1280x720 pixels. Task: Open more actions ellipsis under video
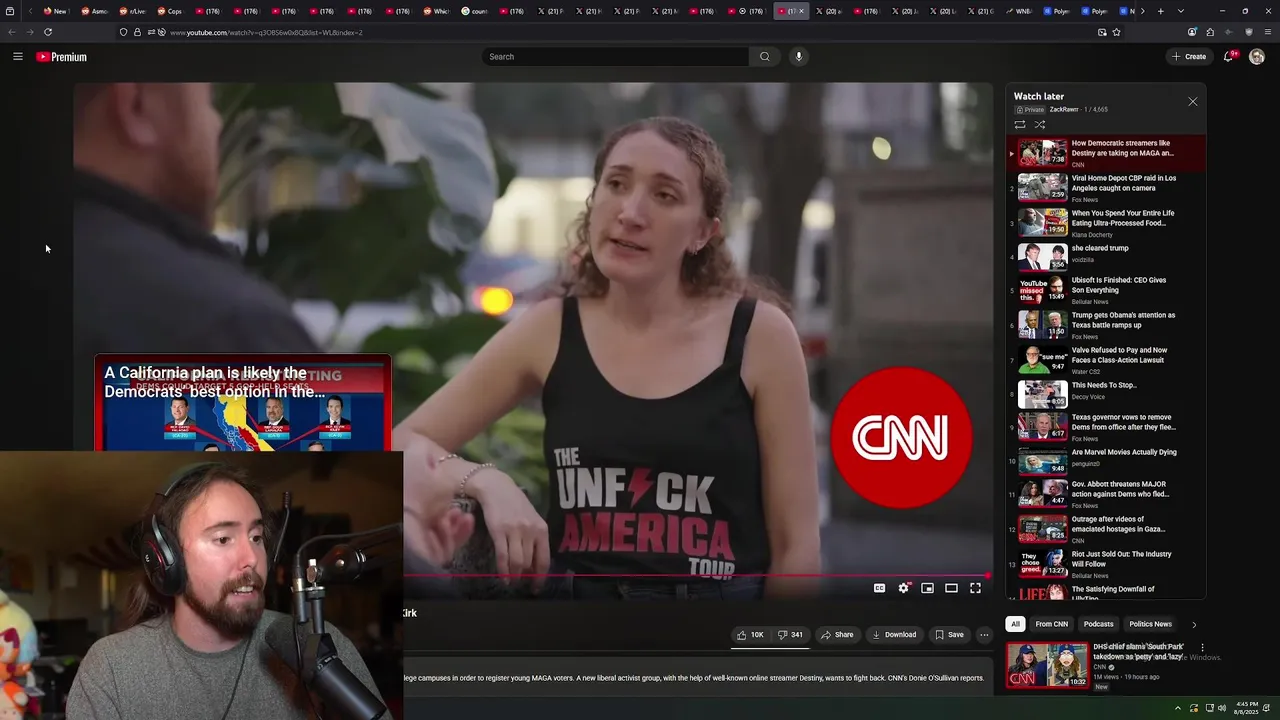tap(984, 635)
